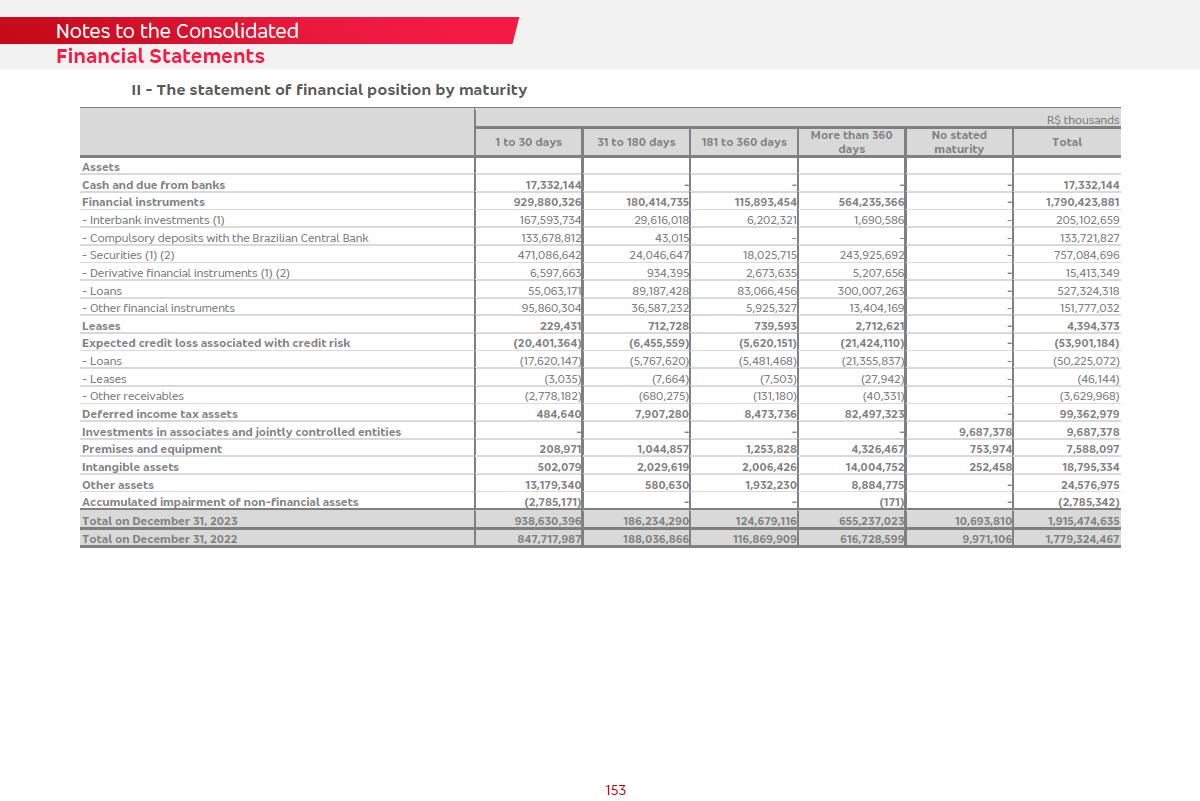
Task: Click the "1 to 30 days" column header
Action: pyautogui.click(x=528, y=142)
